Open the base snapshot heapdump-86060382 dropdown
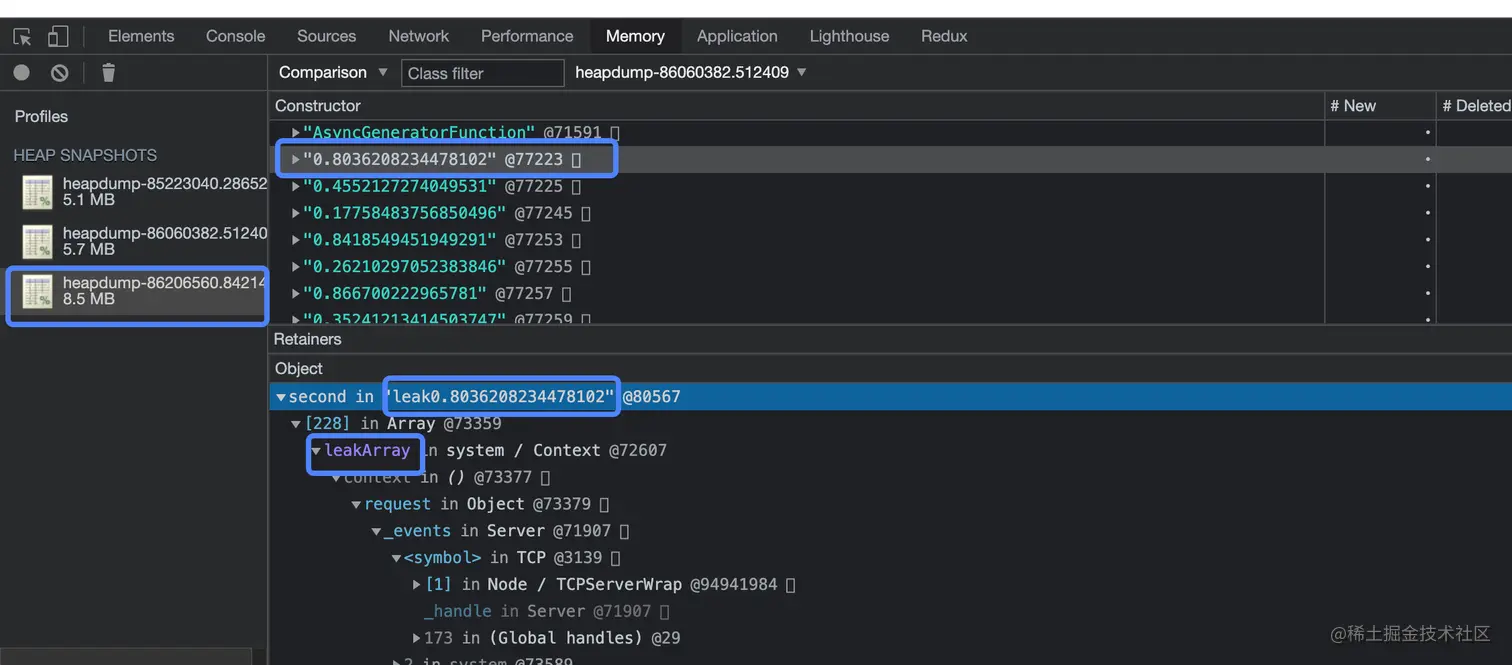The width and height of the screenshot is (1512, 665). click(690, 73)
